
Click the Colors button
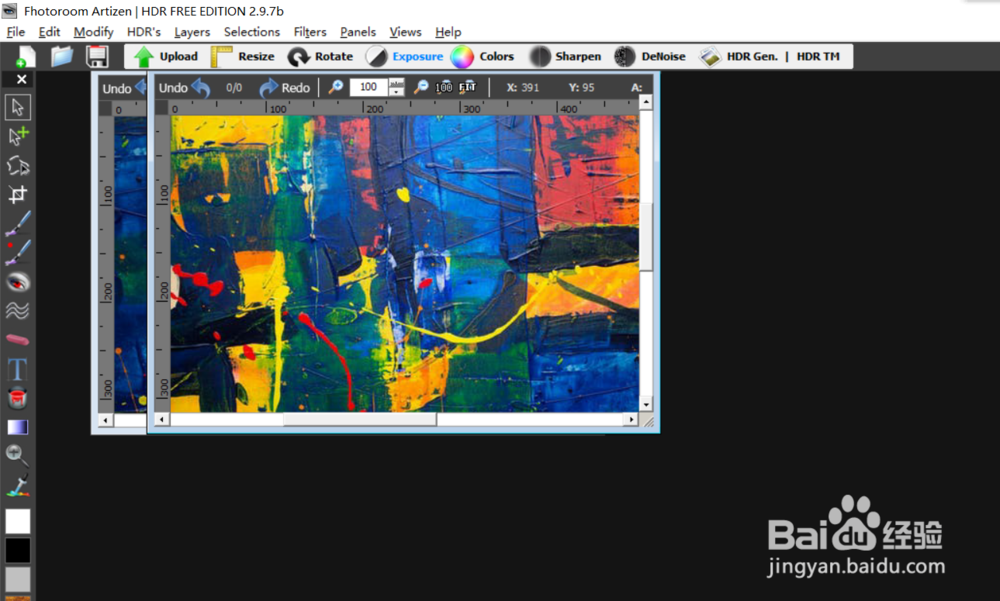482,57
